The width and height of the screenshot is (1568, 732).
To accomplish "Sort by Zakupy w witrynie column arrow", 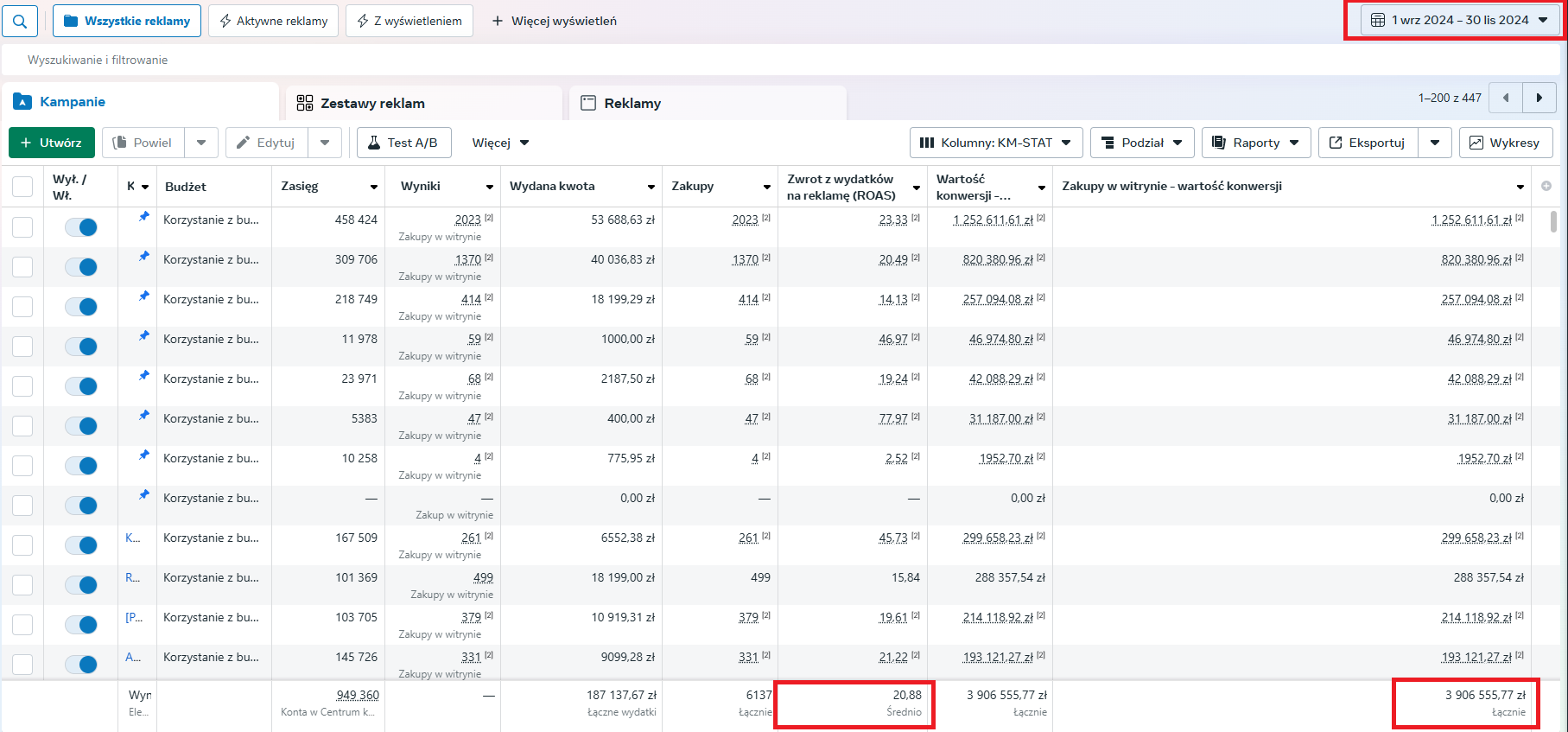I will [1520, 187].
